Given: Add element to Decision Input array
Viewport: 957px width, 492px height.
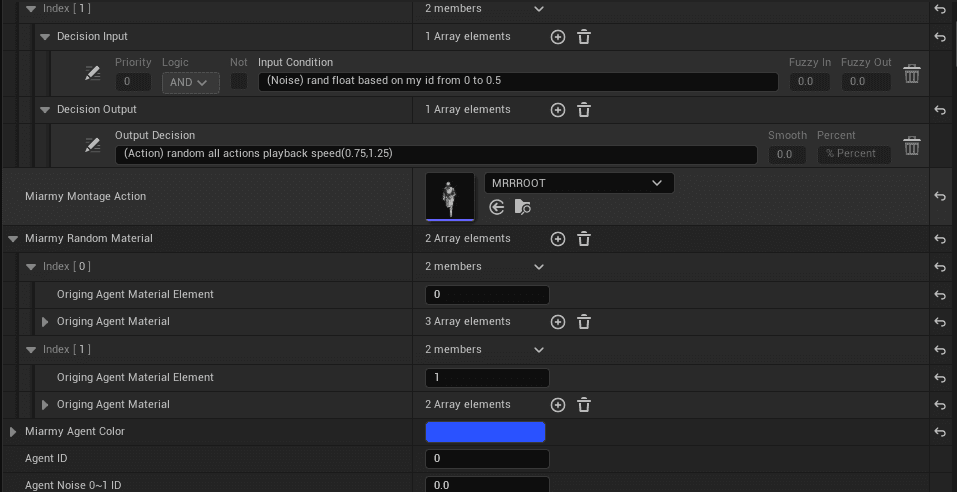Looking at the screenshot, I should pyautogui.click(x=558, y=37).
